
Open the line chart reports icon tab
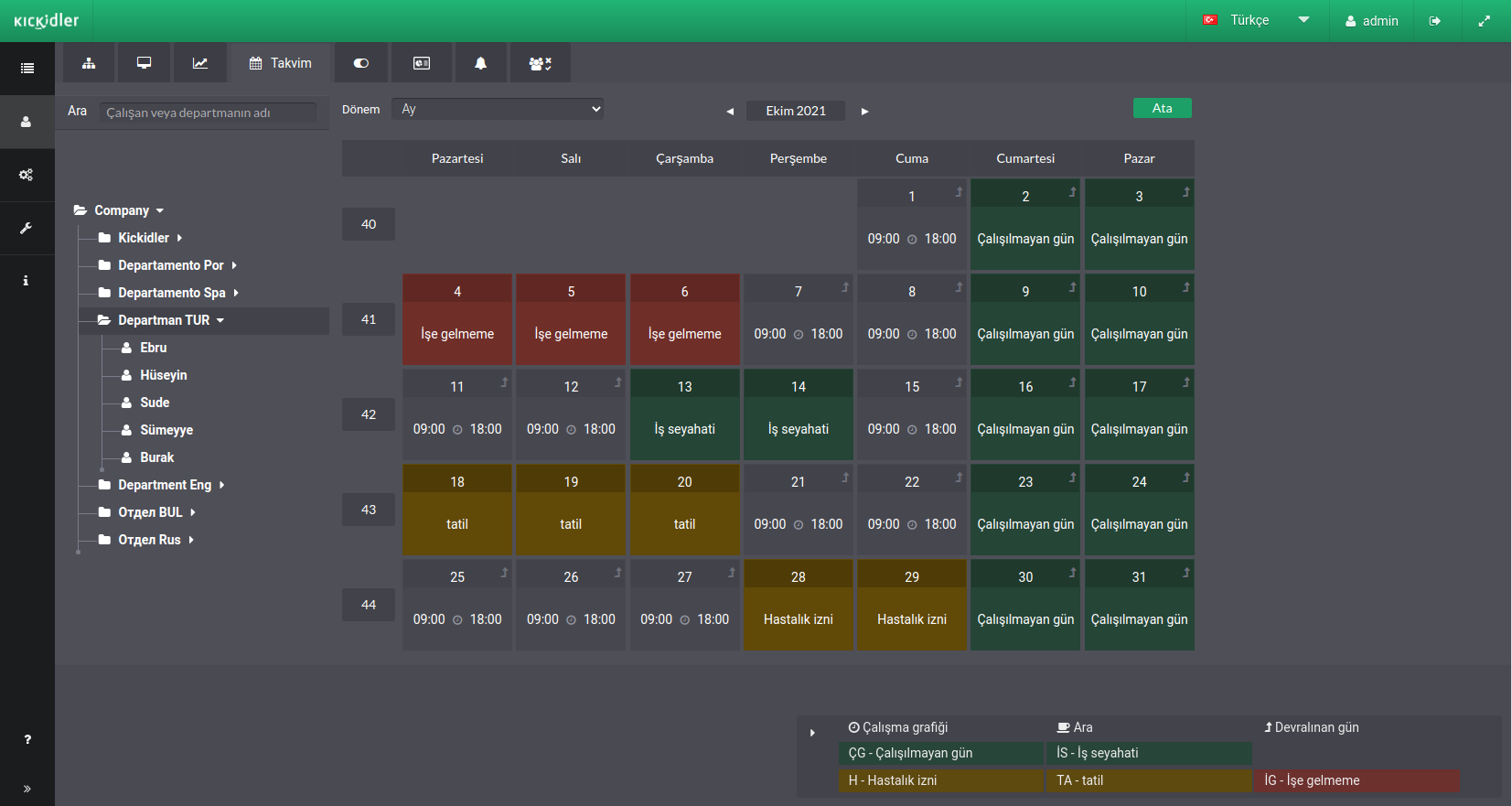coord(200,63)
